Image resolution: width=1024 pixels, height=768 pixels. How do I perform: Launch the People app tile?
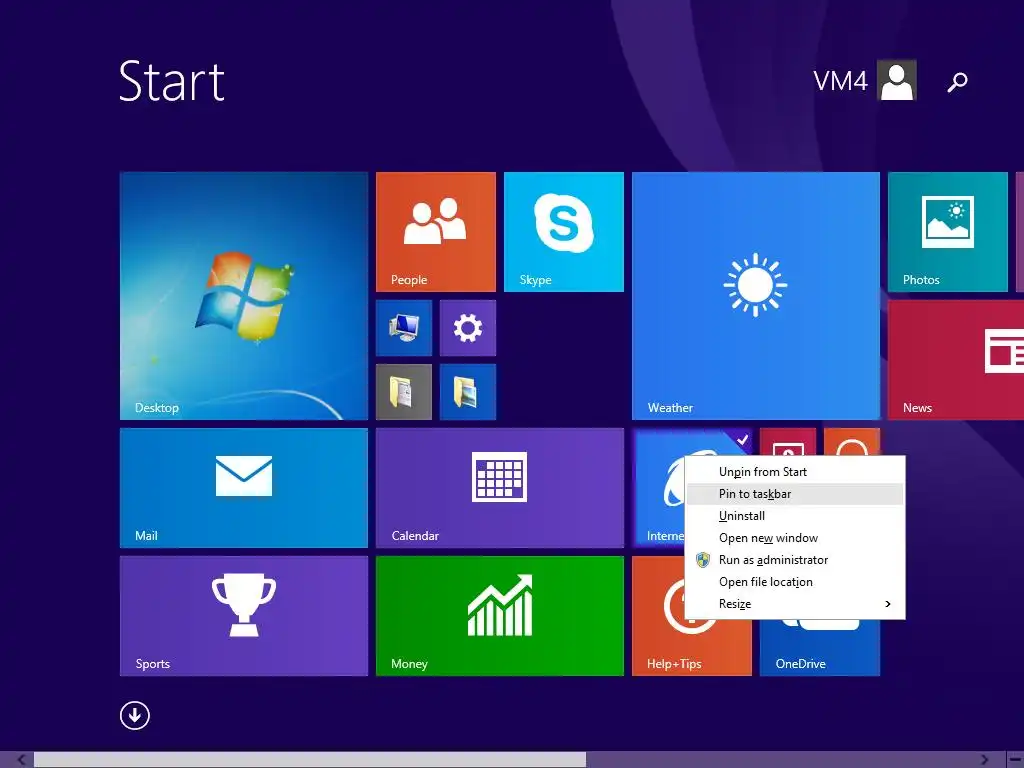tap(436, 232)
